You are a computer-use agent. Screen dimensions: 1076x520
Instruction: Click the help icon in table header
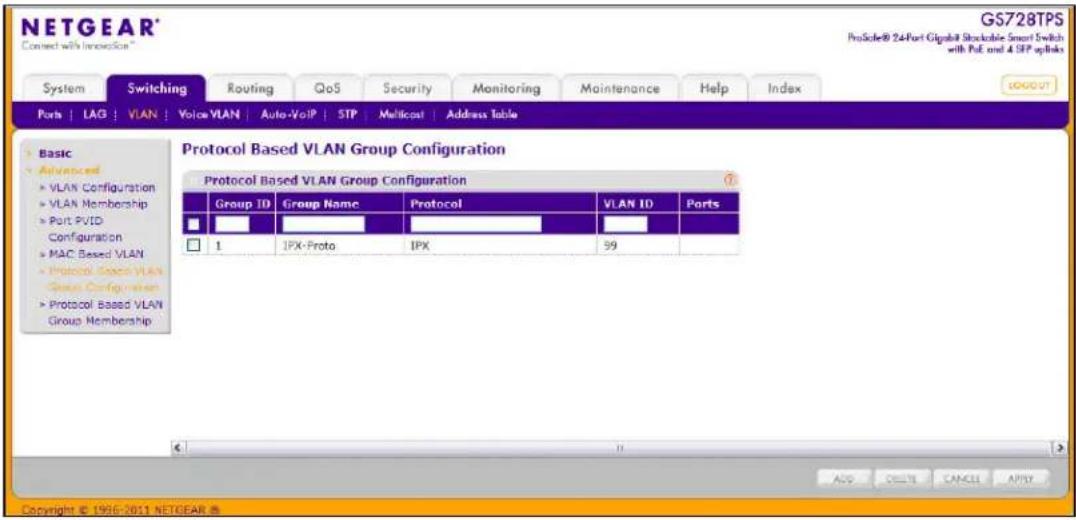click(x=729, y=180)
